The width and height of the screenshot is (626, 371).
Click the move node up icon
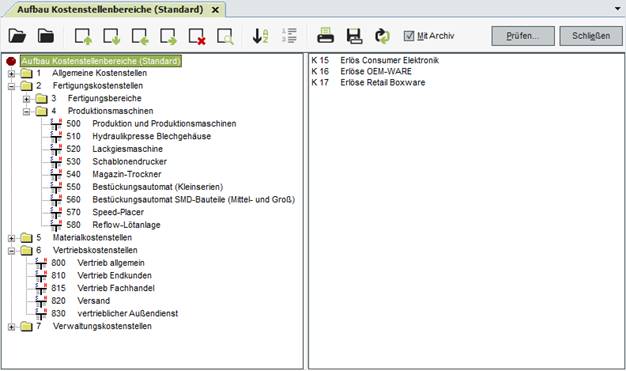(x=83, y=36)
